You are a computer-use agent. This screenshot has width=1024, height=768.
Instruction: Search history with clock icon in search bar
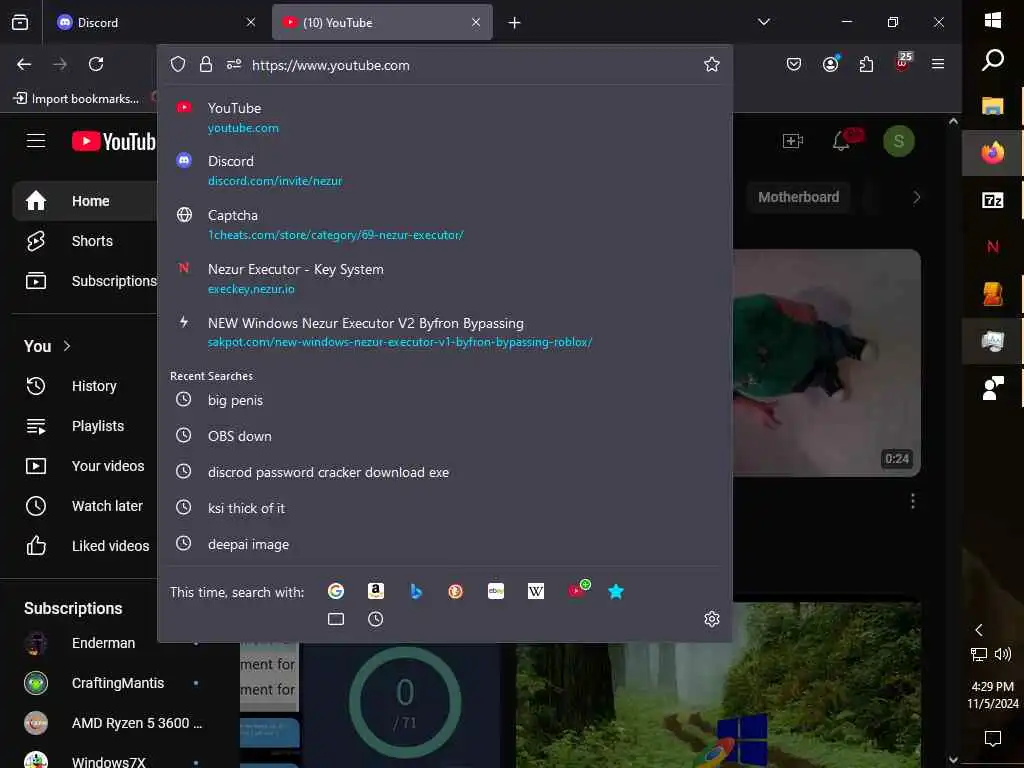(376, 618)
